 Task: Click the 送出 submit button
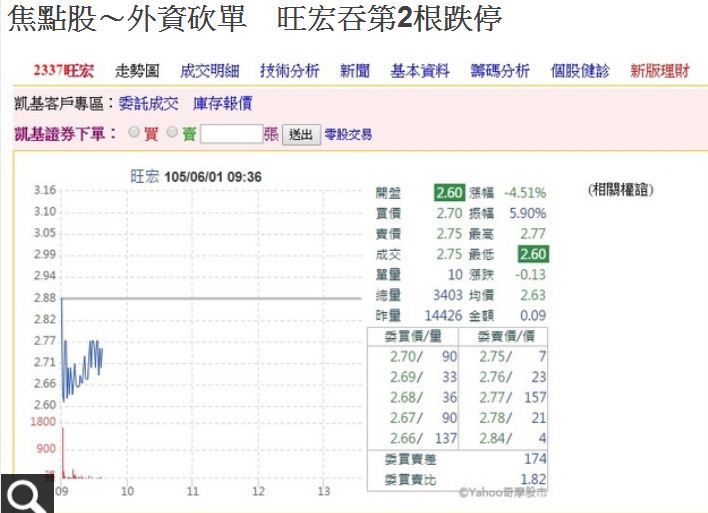(x=301, y=135)
